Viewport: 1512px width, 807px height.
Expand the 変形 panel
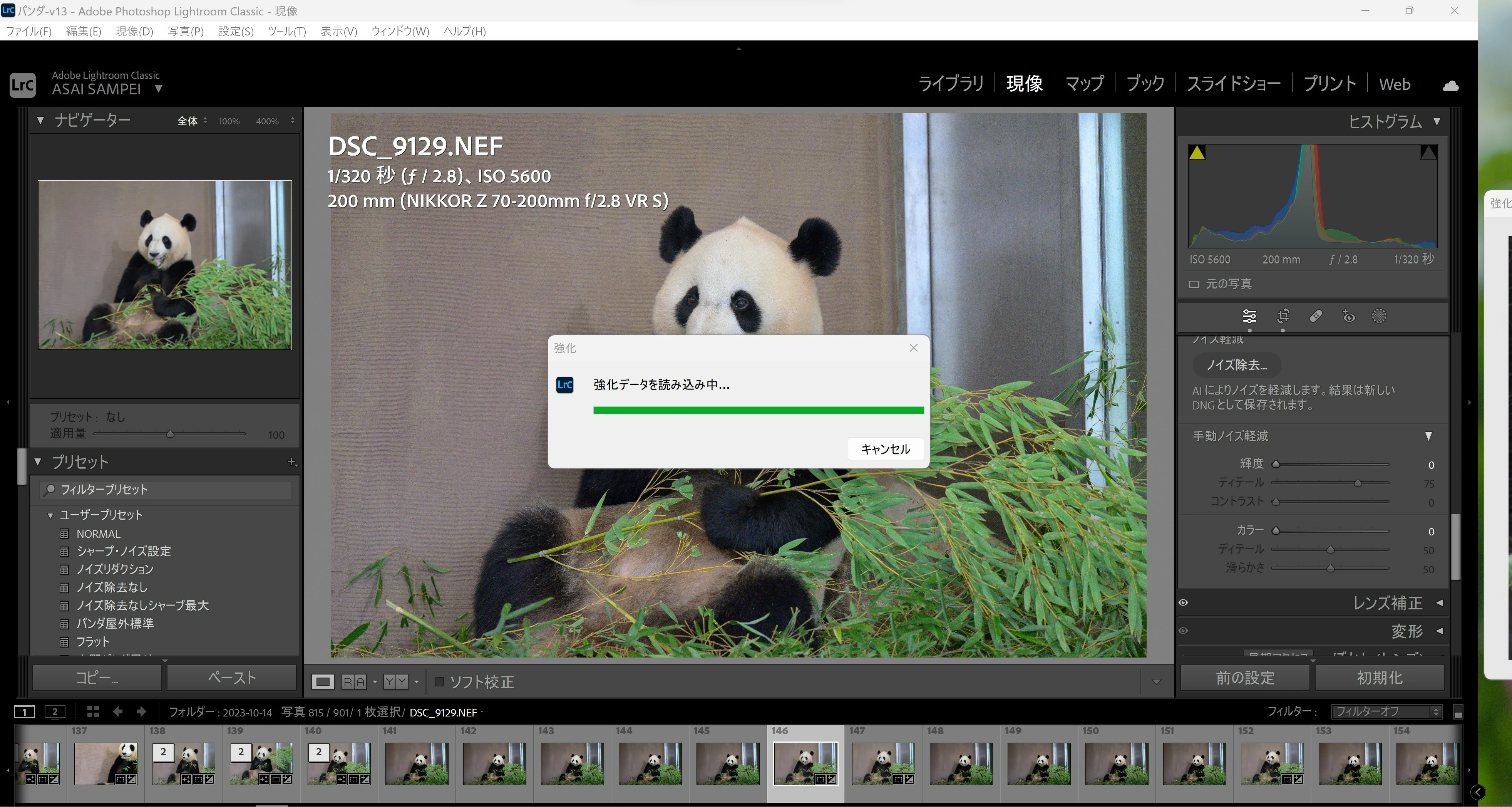click(1439, 631)
